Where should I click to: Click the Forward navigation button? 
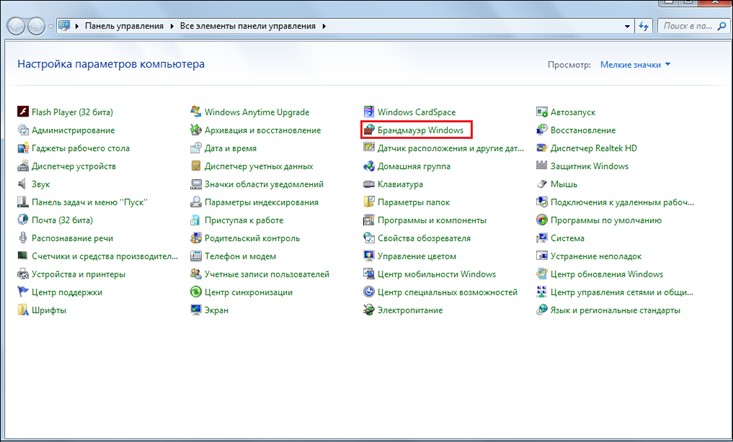coord(36,26)
